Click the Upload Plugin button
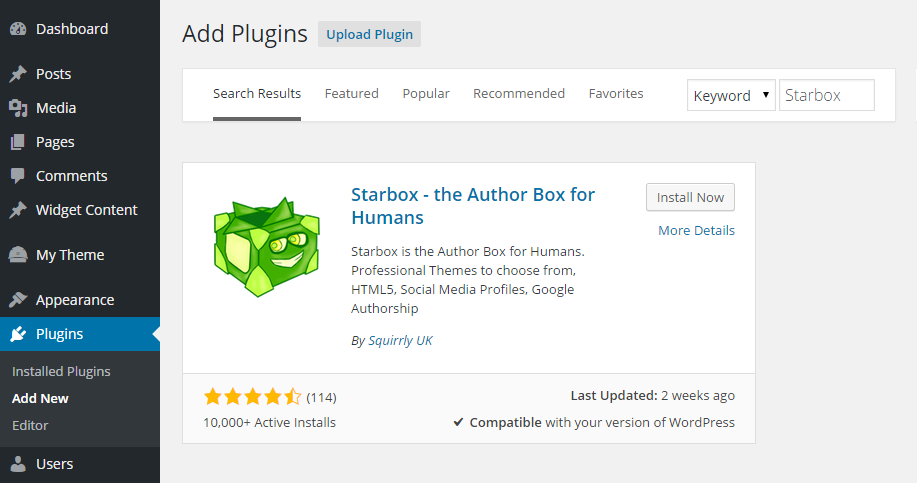 point(369,34)
